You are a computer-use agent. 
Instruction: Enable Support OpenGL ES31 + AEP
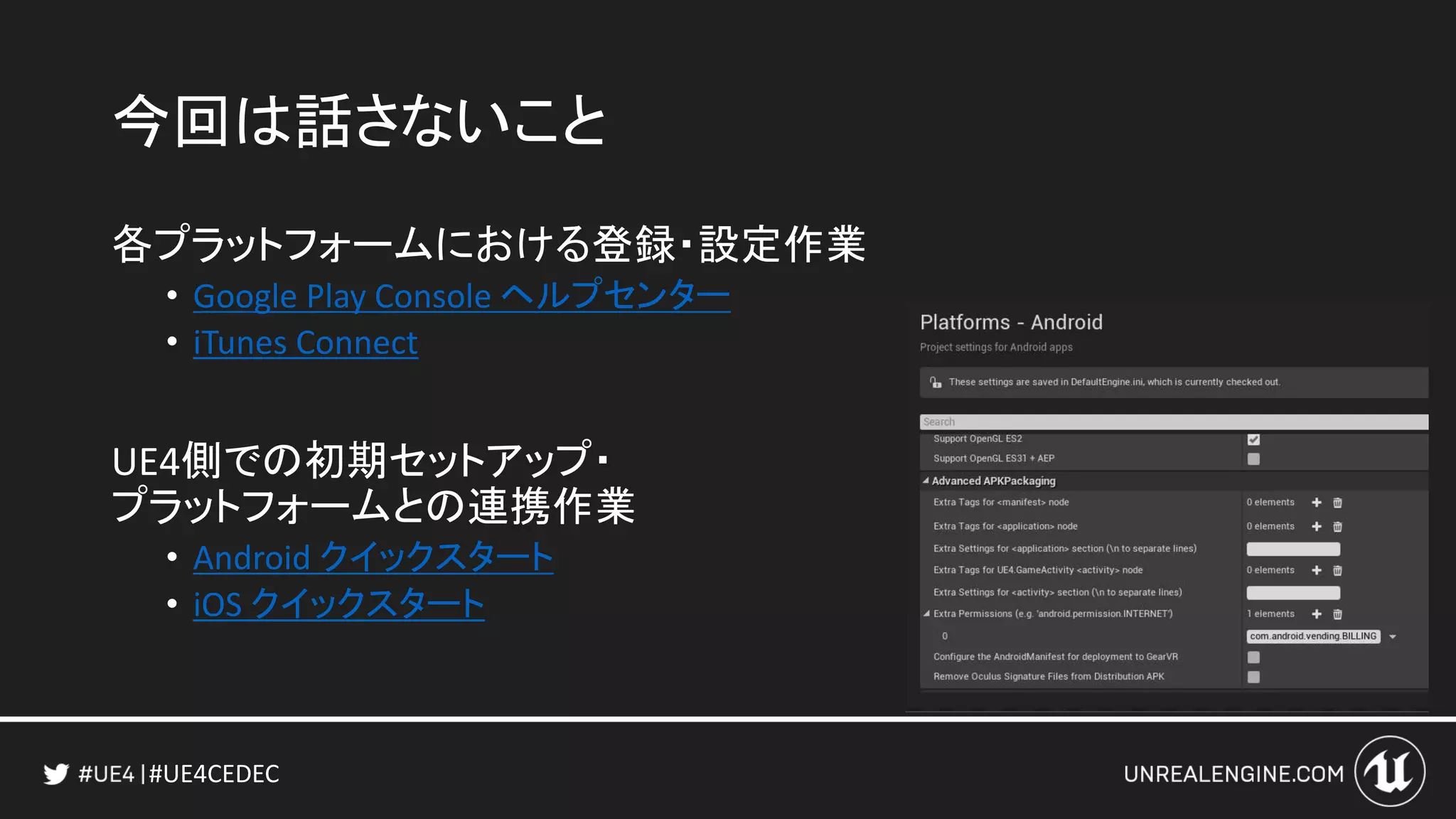click(x=1253, y=459)
